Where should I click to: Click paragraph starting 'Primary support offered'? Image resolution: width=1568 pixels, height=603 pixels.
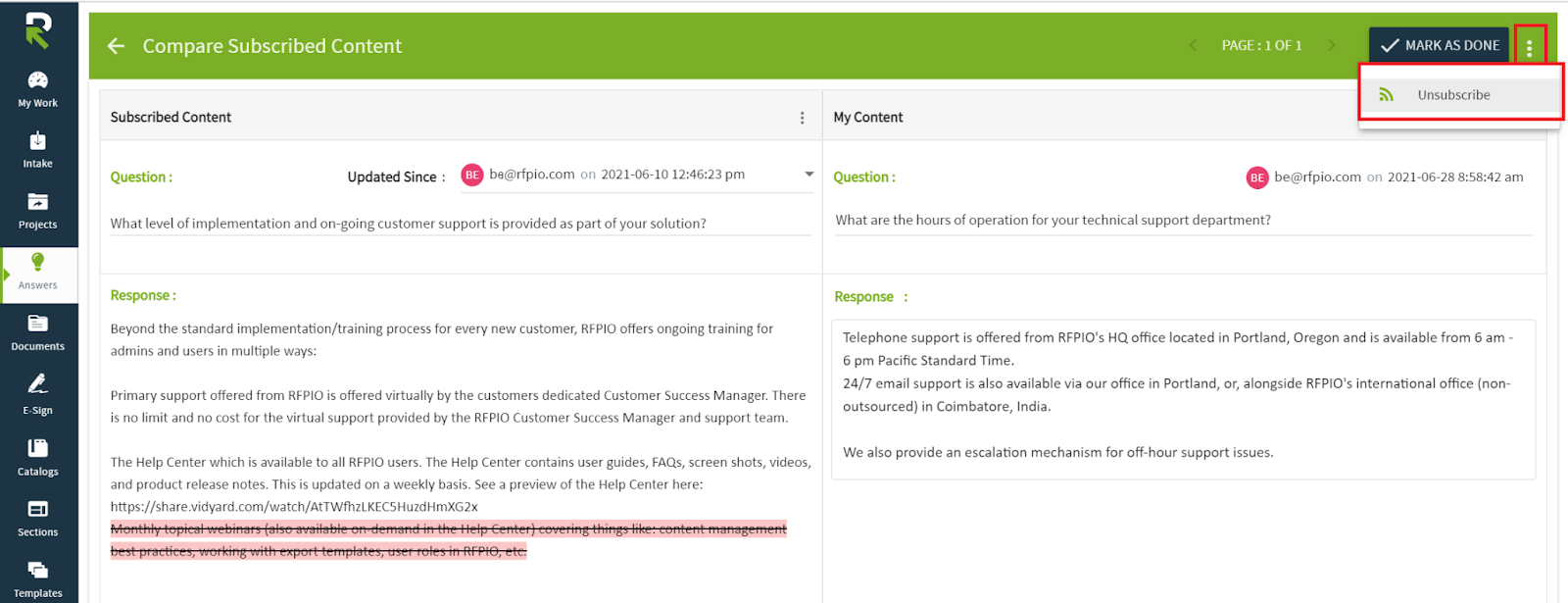click(458, 407)
